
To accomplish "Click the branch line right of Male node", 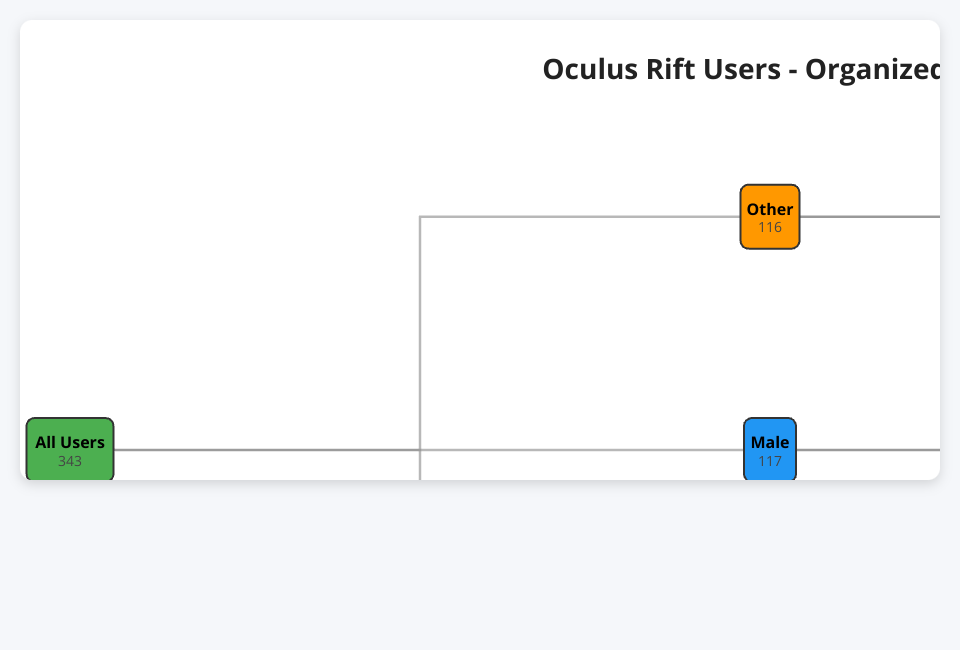I will point(868,450).
